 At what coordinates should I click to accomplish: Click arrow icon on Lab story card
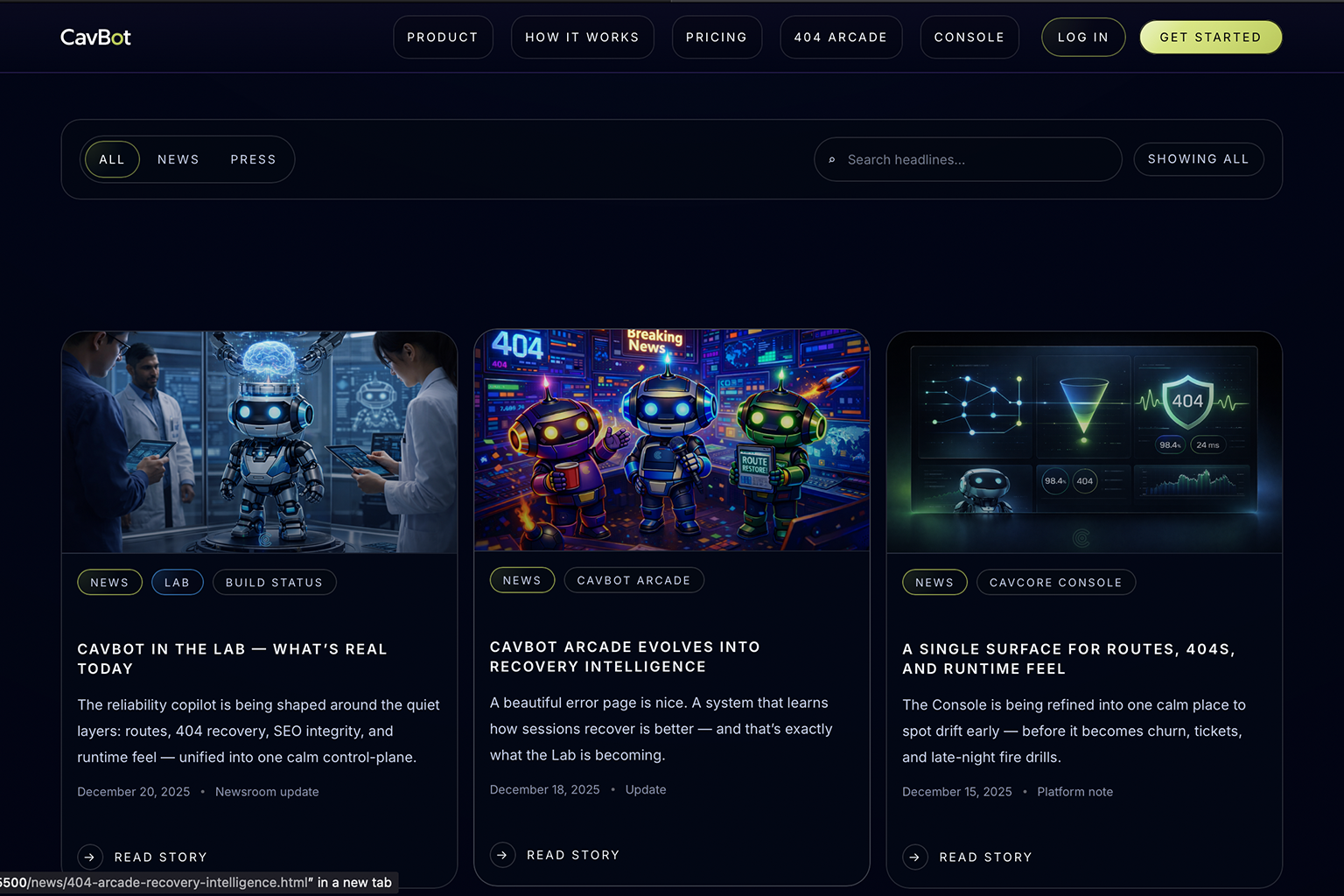90,857
